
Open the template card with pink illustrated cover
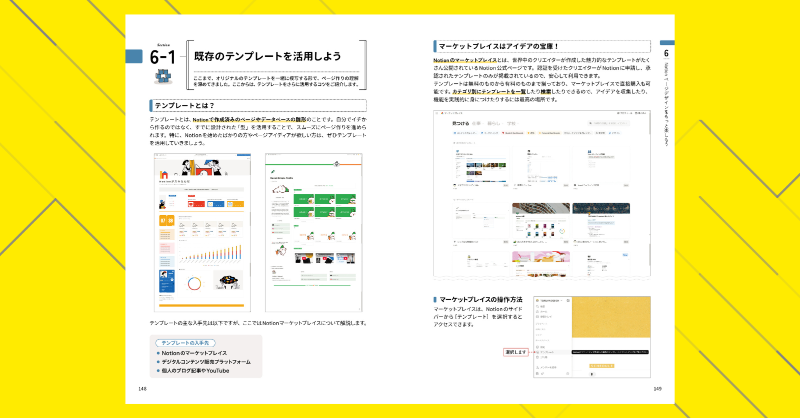point(541,263)
